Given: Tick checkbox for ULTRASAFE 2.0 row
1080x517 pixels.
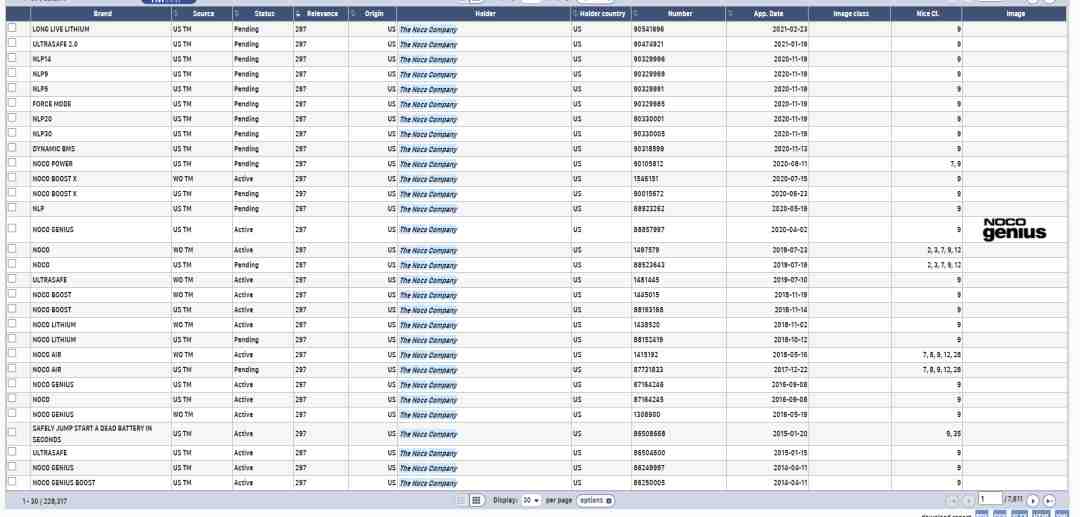Looking at the screenshot, I should [12, 43].
